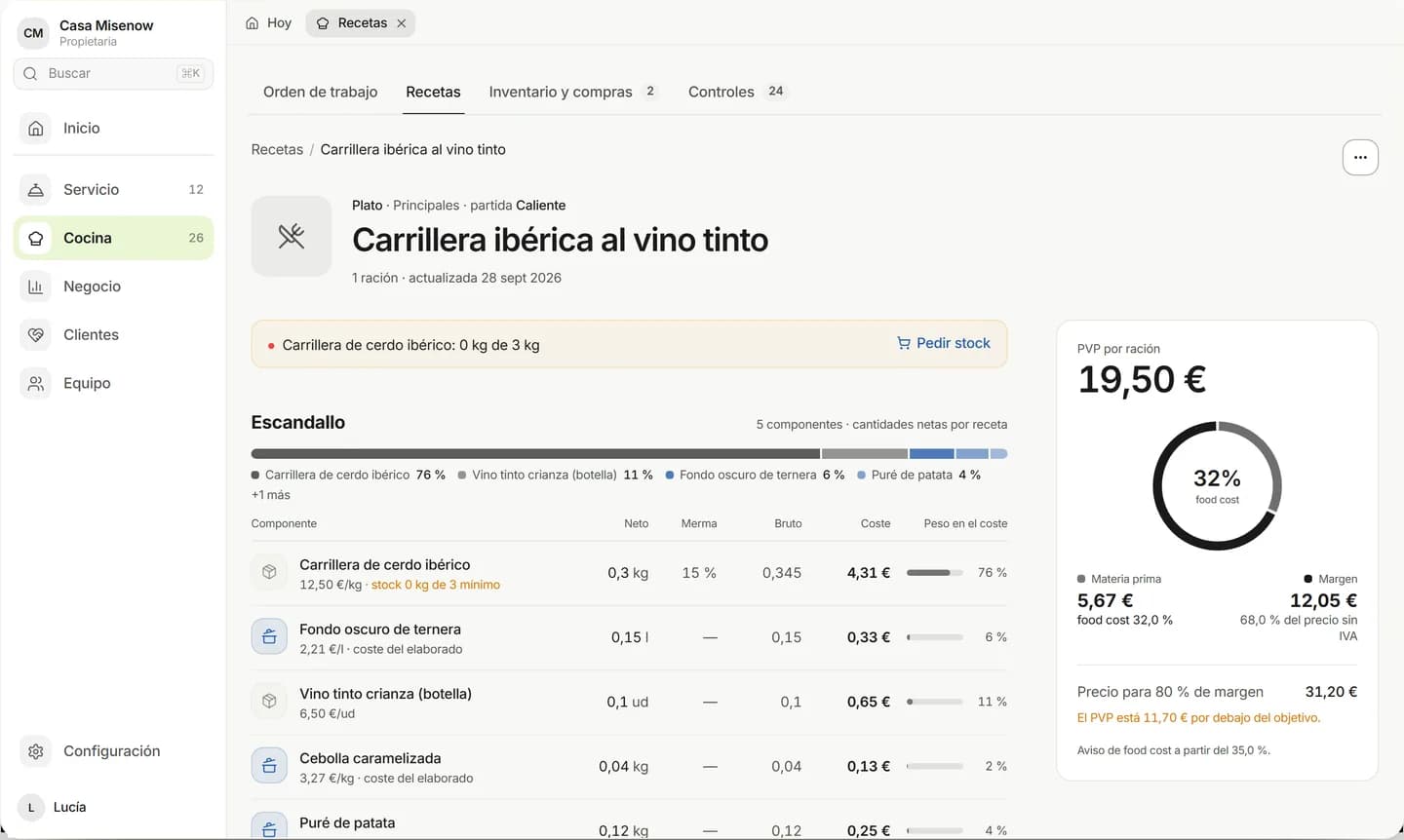
Task: Switch to the Orden de trabajo tab
Action: click(320, 92)
